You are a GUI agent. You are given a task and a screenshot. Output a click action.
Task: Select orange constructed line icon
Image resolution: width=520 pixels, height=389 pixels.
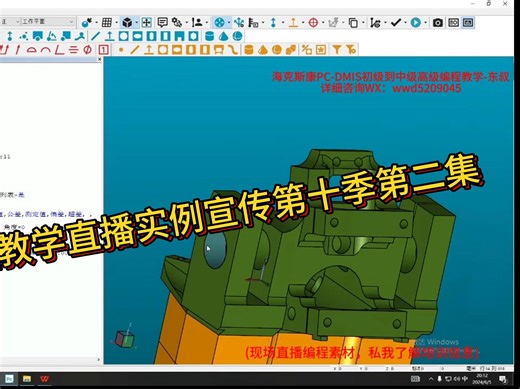pos(135,50)
